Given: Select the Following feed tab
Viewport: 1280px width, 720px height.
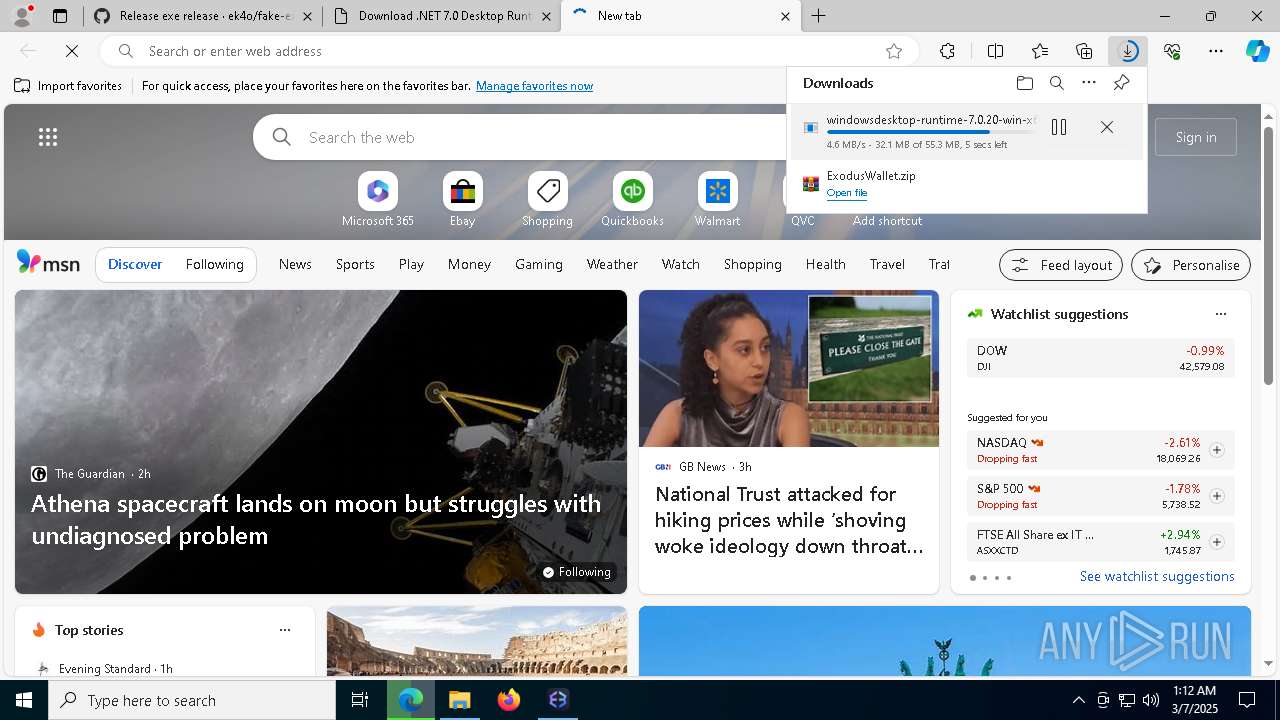Looking at the screenshot, I should [x=214, y=264].
